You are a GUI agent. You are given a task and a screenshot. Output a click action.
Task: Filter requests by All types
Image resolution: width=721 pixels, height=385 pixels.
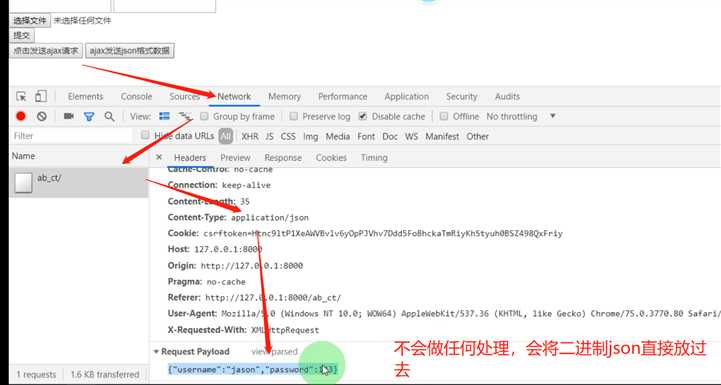coord(225,136)
